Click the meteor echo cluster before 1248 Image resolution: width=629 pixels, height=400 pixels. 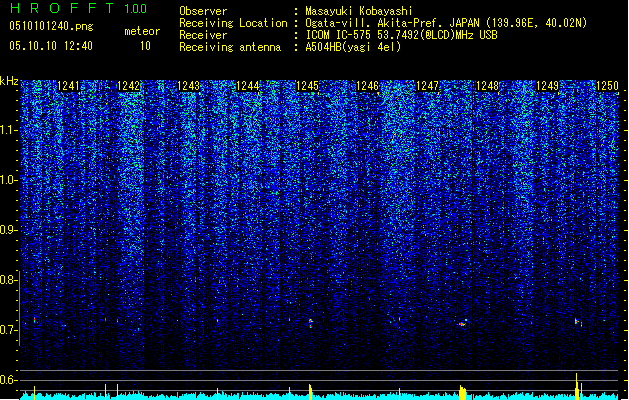pyautogui.click(x=463, y=323)
